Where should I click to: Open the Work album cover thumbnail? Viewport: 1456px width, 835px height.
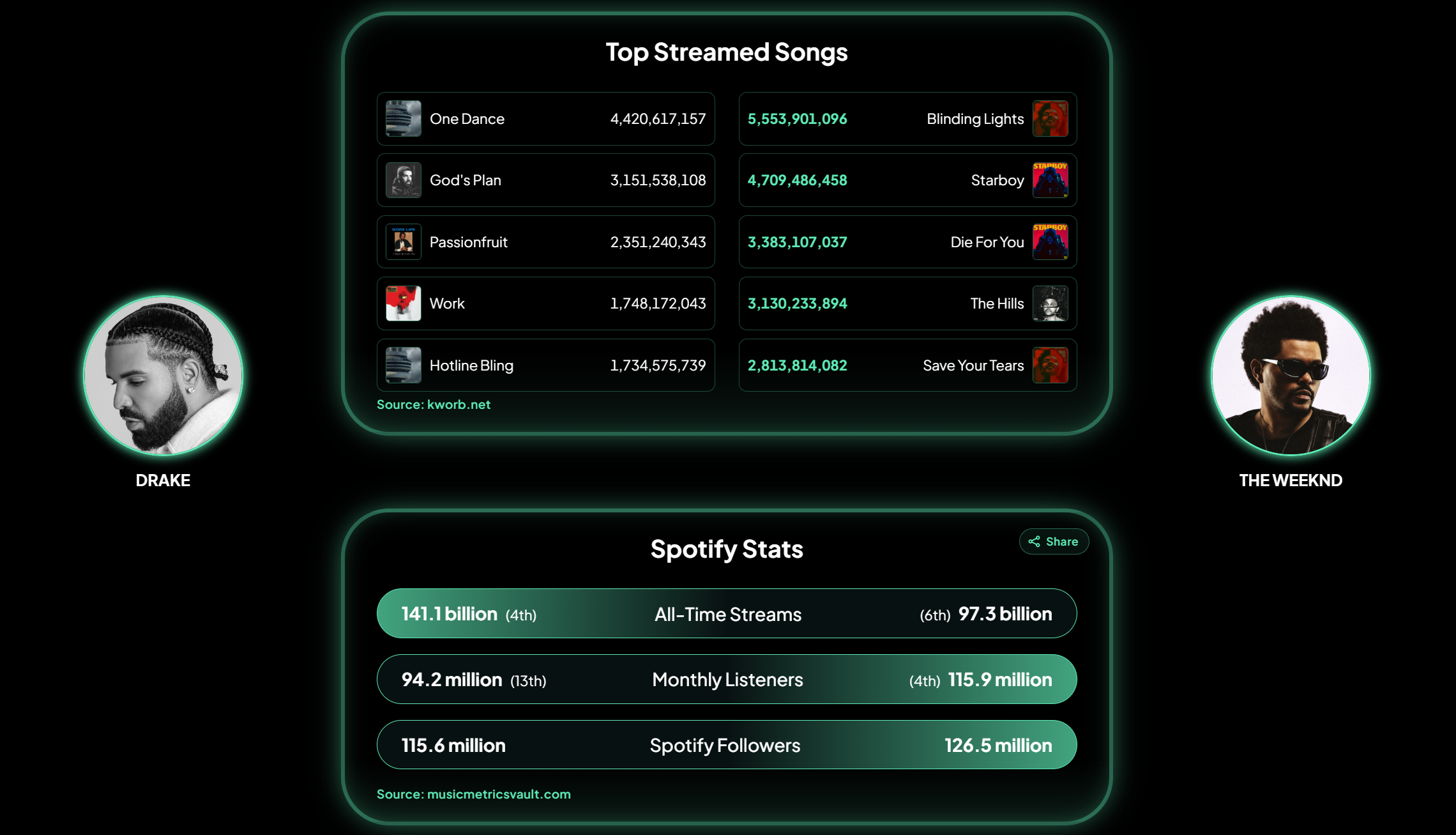(x=404, y=303)
